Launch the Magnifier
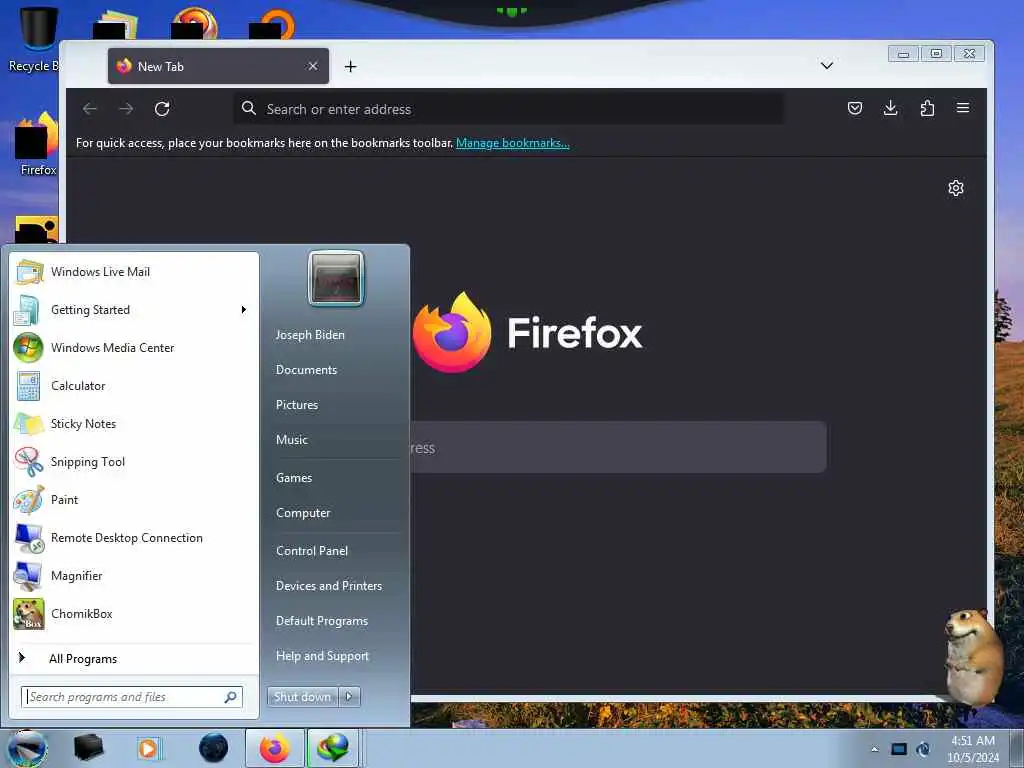Viewport: 1024px width, 768px height. pyautogui.click(x=134, y=575)
